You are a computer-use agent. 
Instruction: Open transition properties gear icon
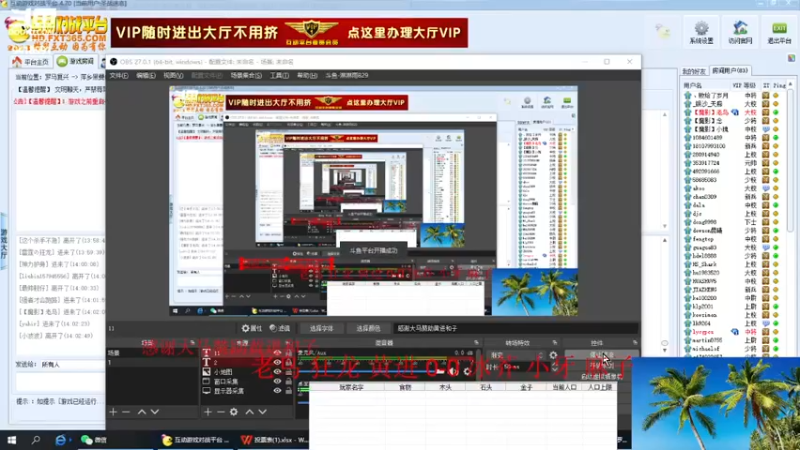click(554, 355)
